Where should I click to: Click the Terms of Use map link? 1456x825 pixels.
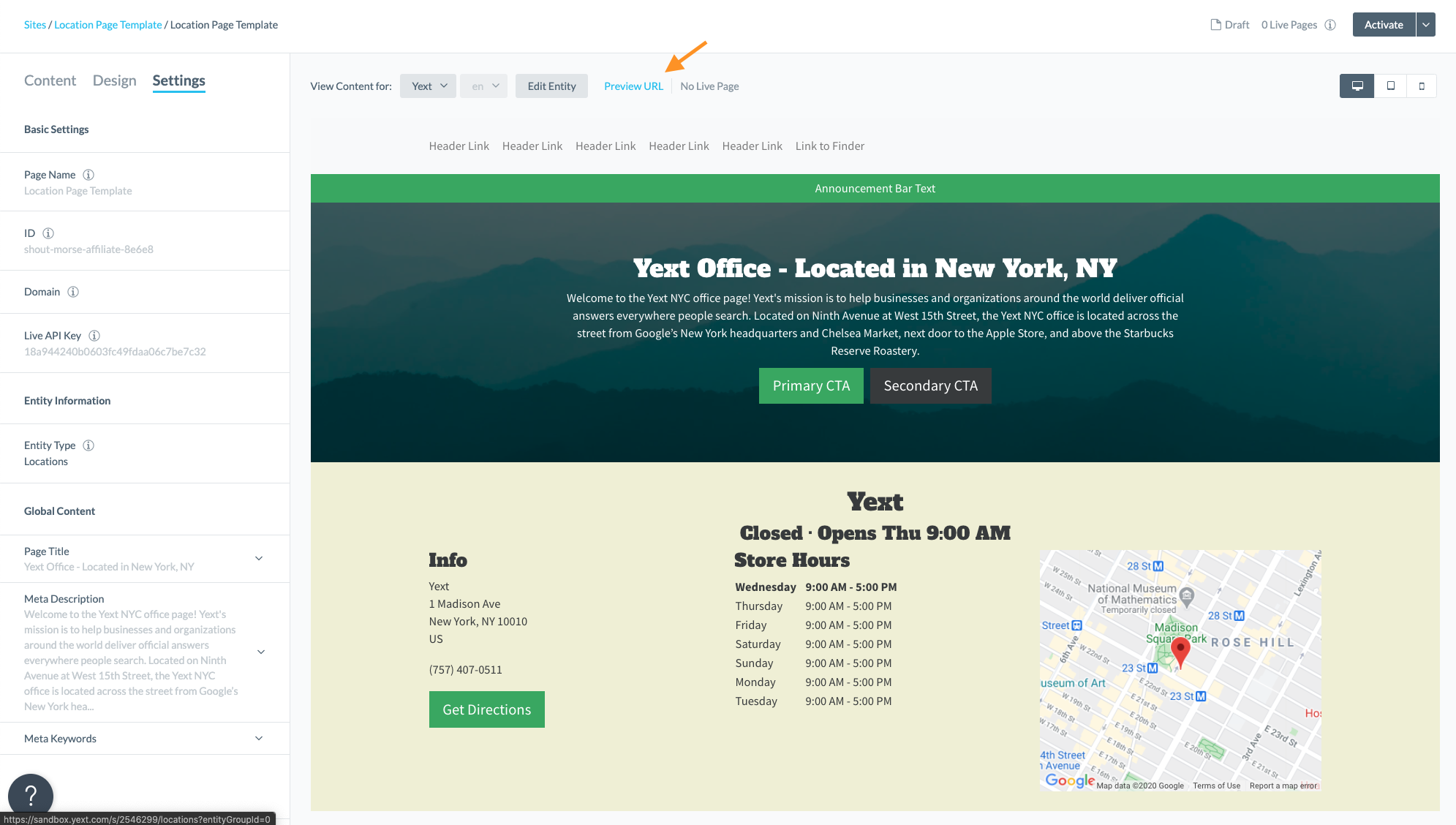click(x=1216, y=786)
